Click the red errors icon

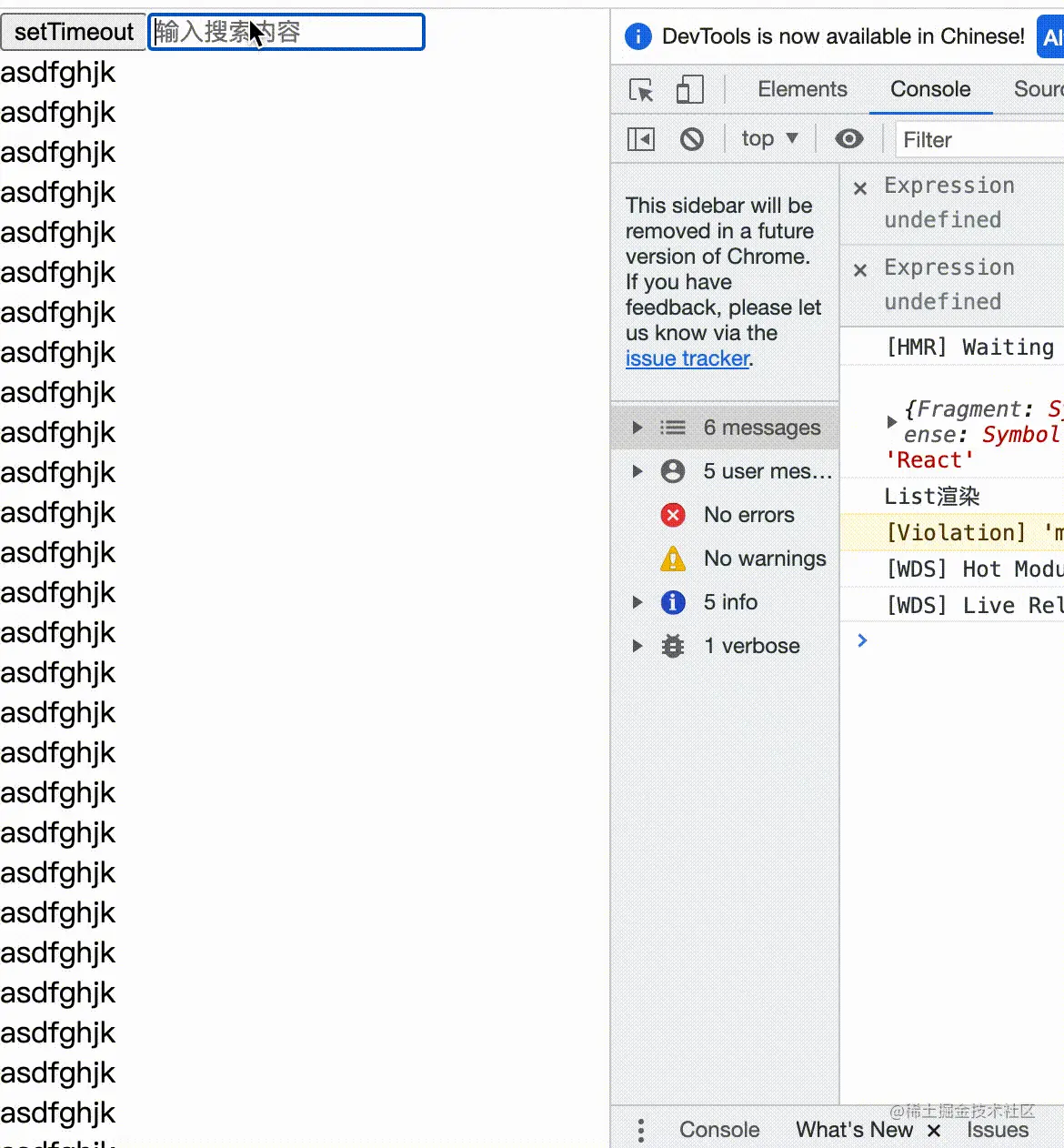(x=673, y=515)
